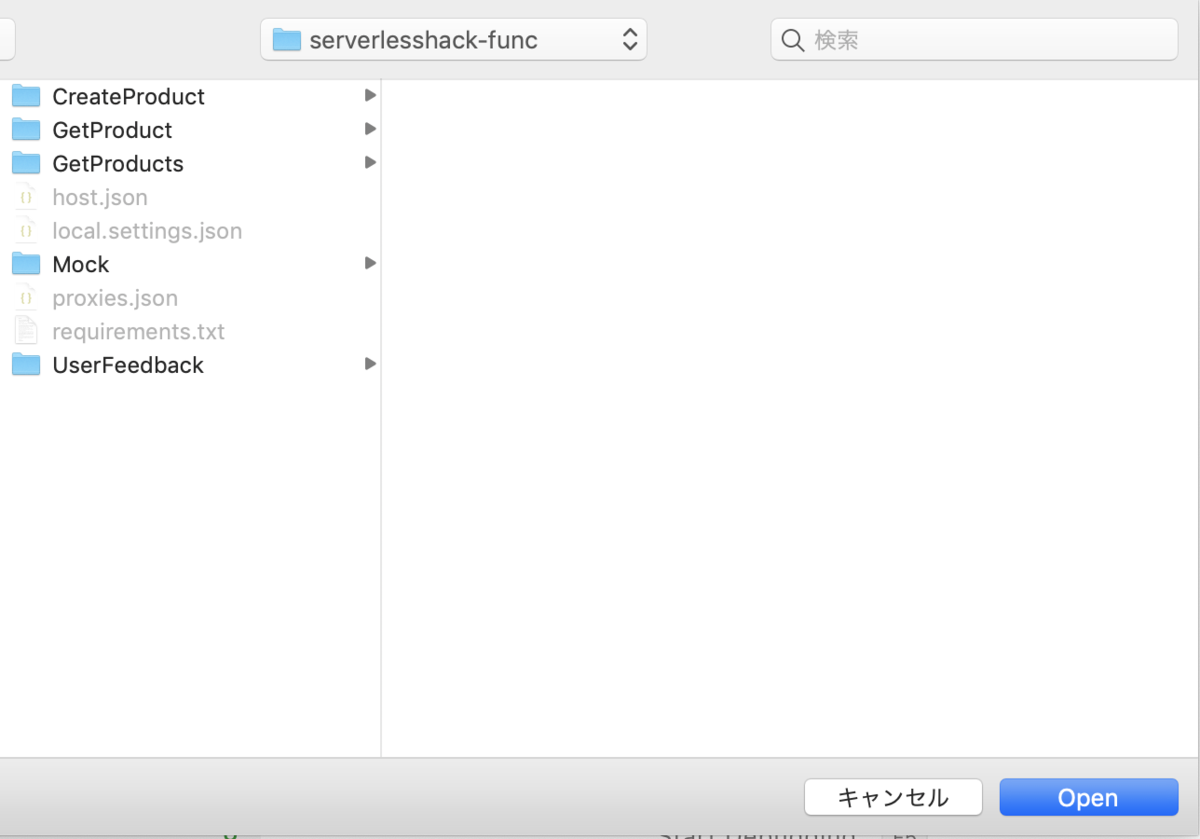Click folder icon in serverlesshack-func path popup
The width and height of the screenshot is (1200, 839).
[287, 40]
